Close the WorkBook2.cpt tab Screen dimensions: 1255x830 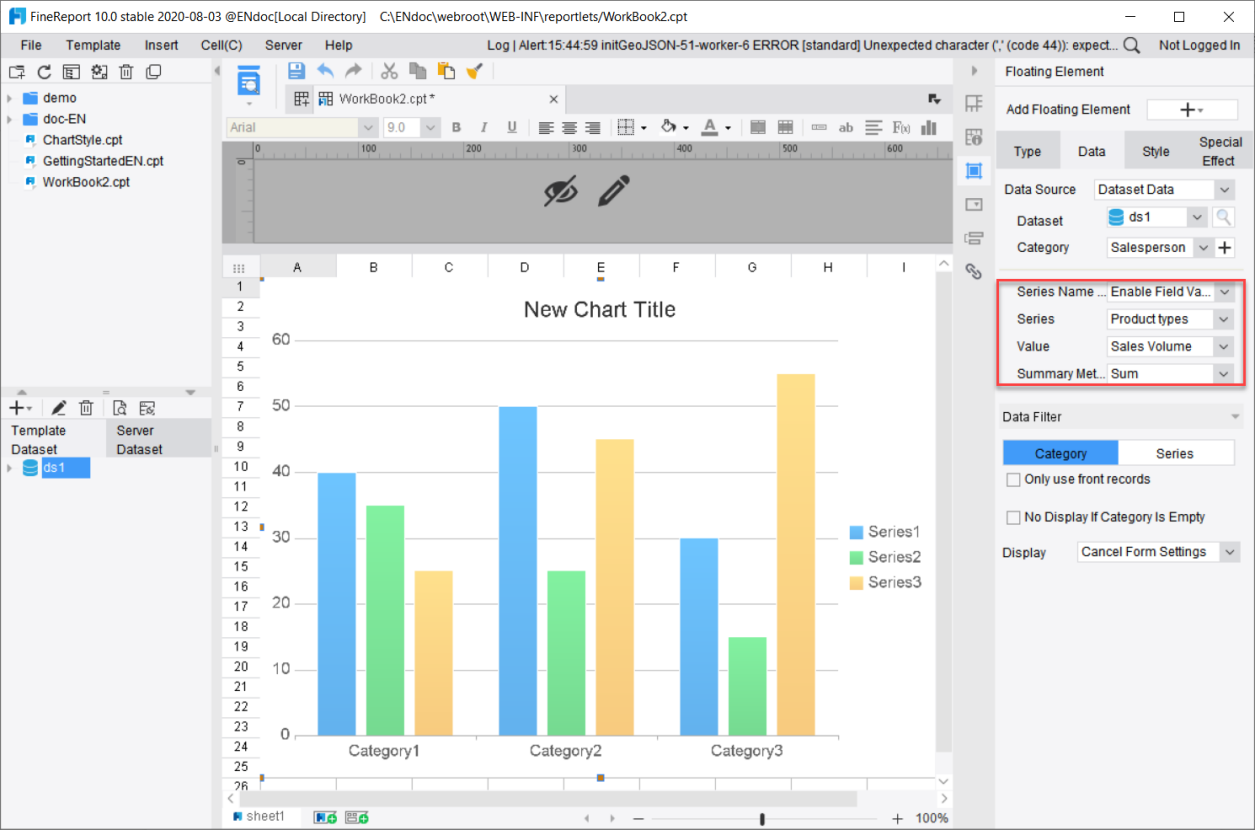pyautogui.click(x=554, y=98)
